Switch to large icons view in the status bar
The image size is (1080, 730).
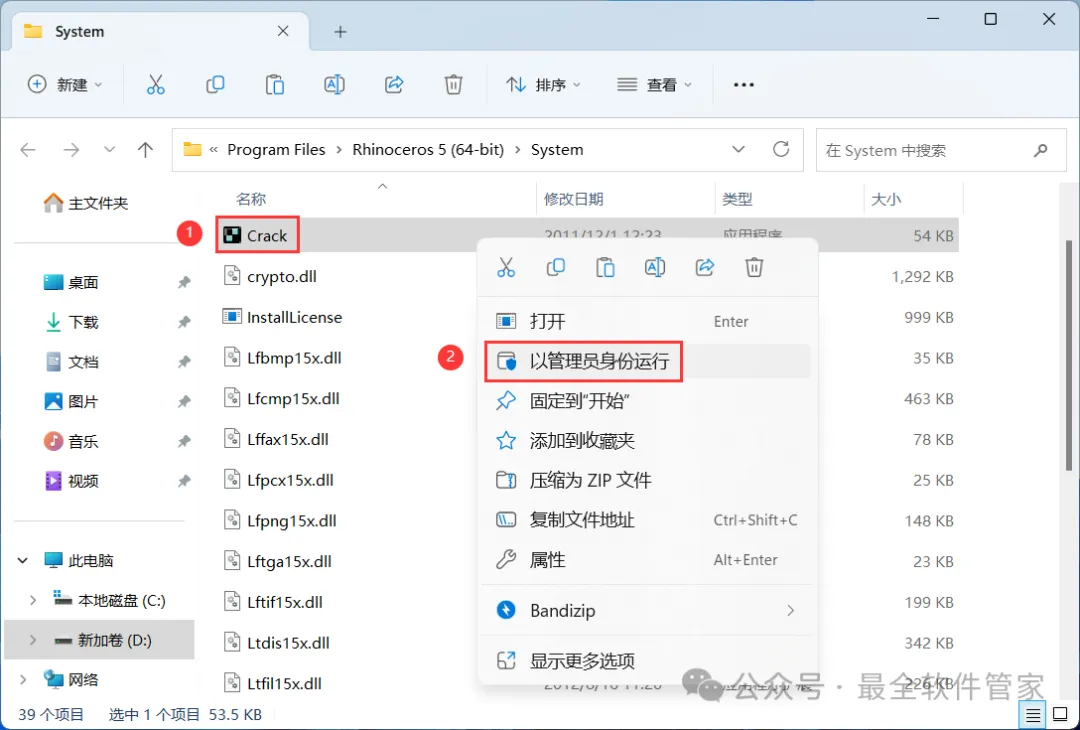1061,715
